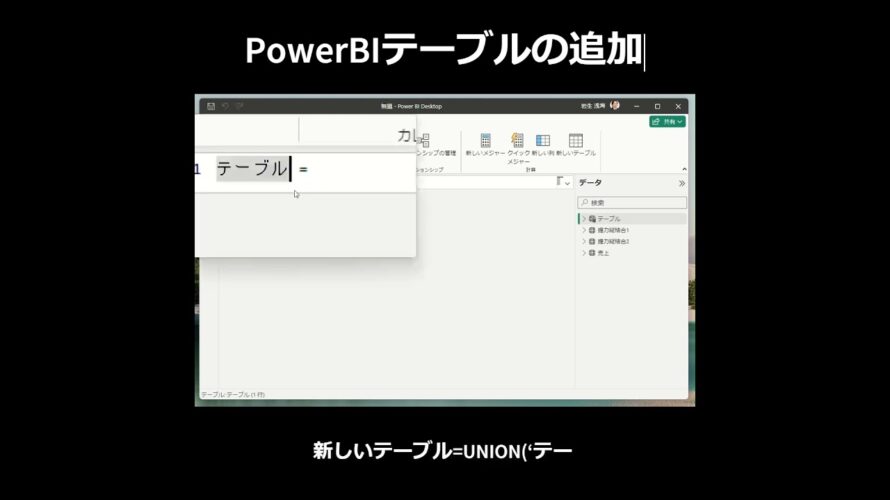
Task: Click the Redo arrow in title bar
Action: (x=240, y=106)
